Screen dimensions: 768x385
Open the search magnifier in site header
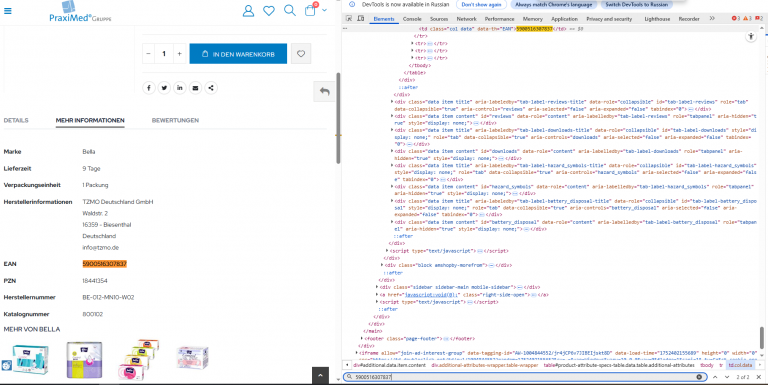(x=290, y=10)
